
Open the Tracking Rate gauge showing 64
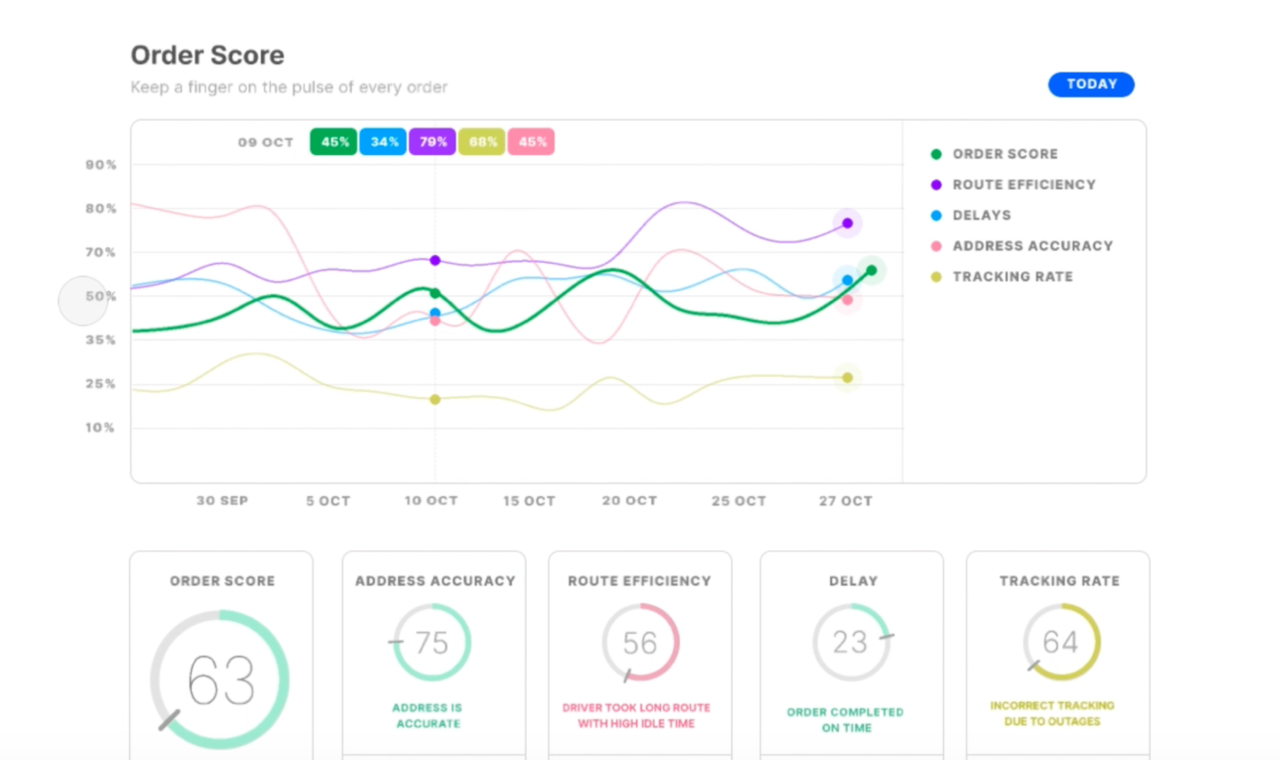(1060, 642)
